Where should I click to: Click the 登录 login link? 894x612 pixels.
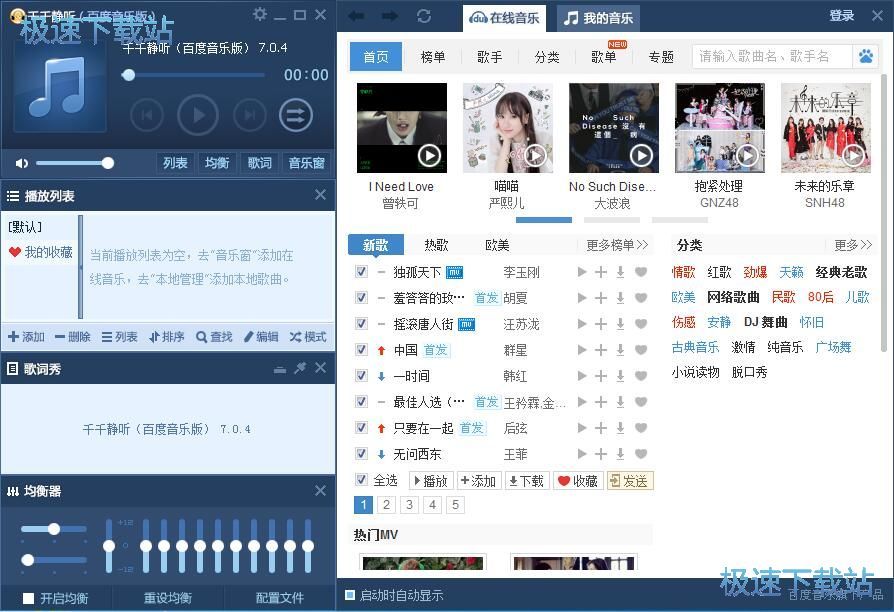tap(842, 16)
